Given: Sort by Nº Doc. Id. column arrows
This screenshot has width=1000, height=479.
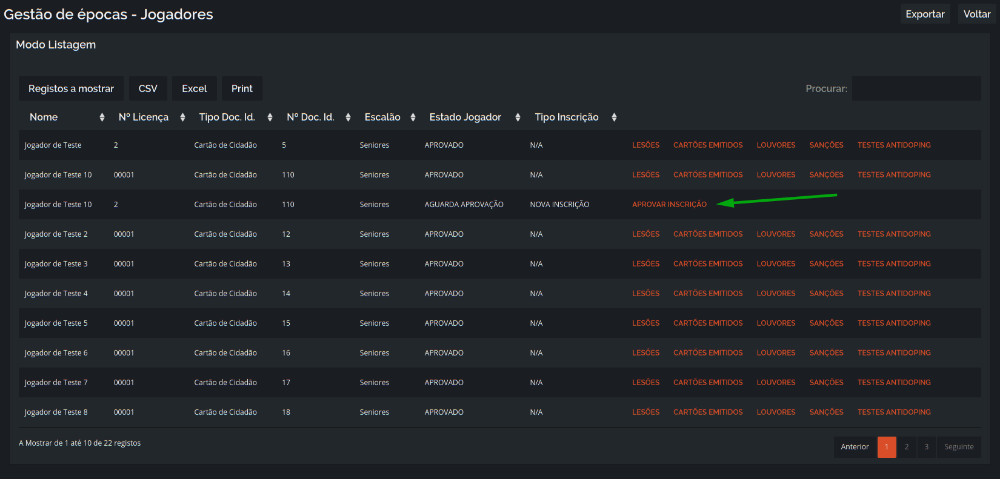Looking at the screenshot, I should 348,117.
